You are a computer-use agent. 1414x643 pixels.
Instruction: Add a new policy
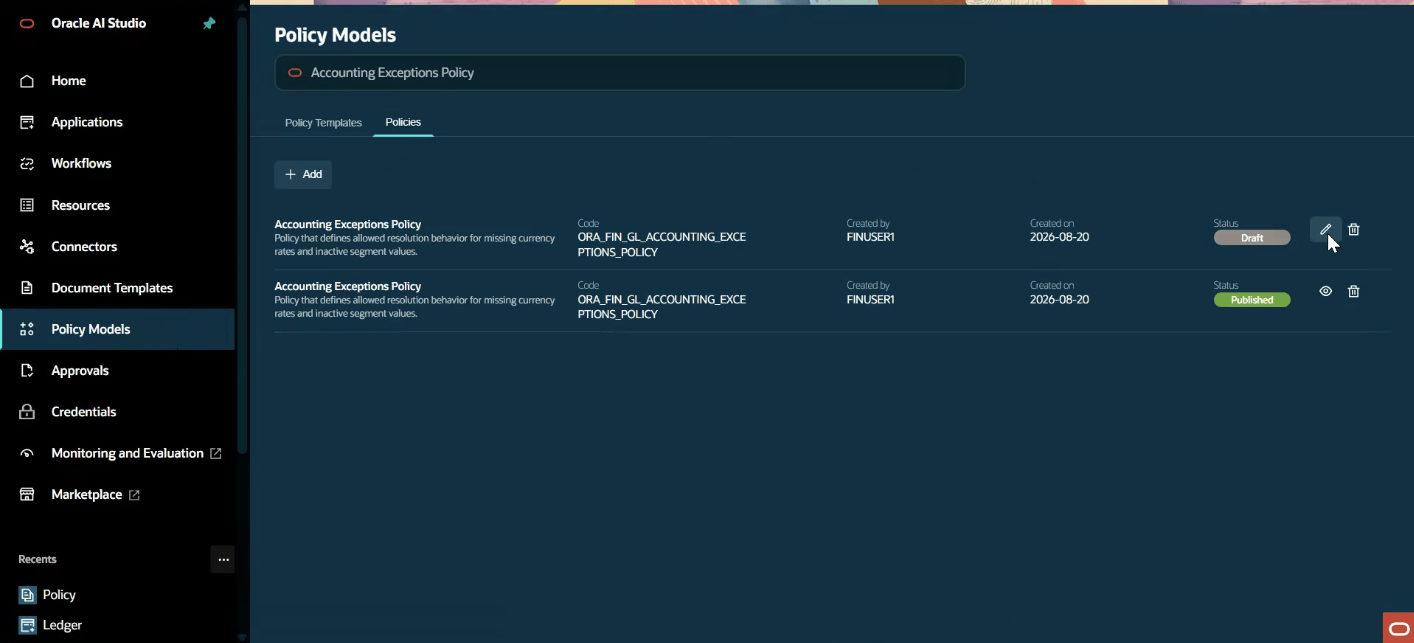pos(303,174)
